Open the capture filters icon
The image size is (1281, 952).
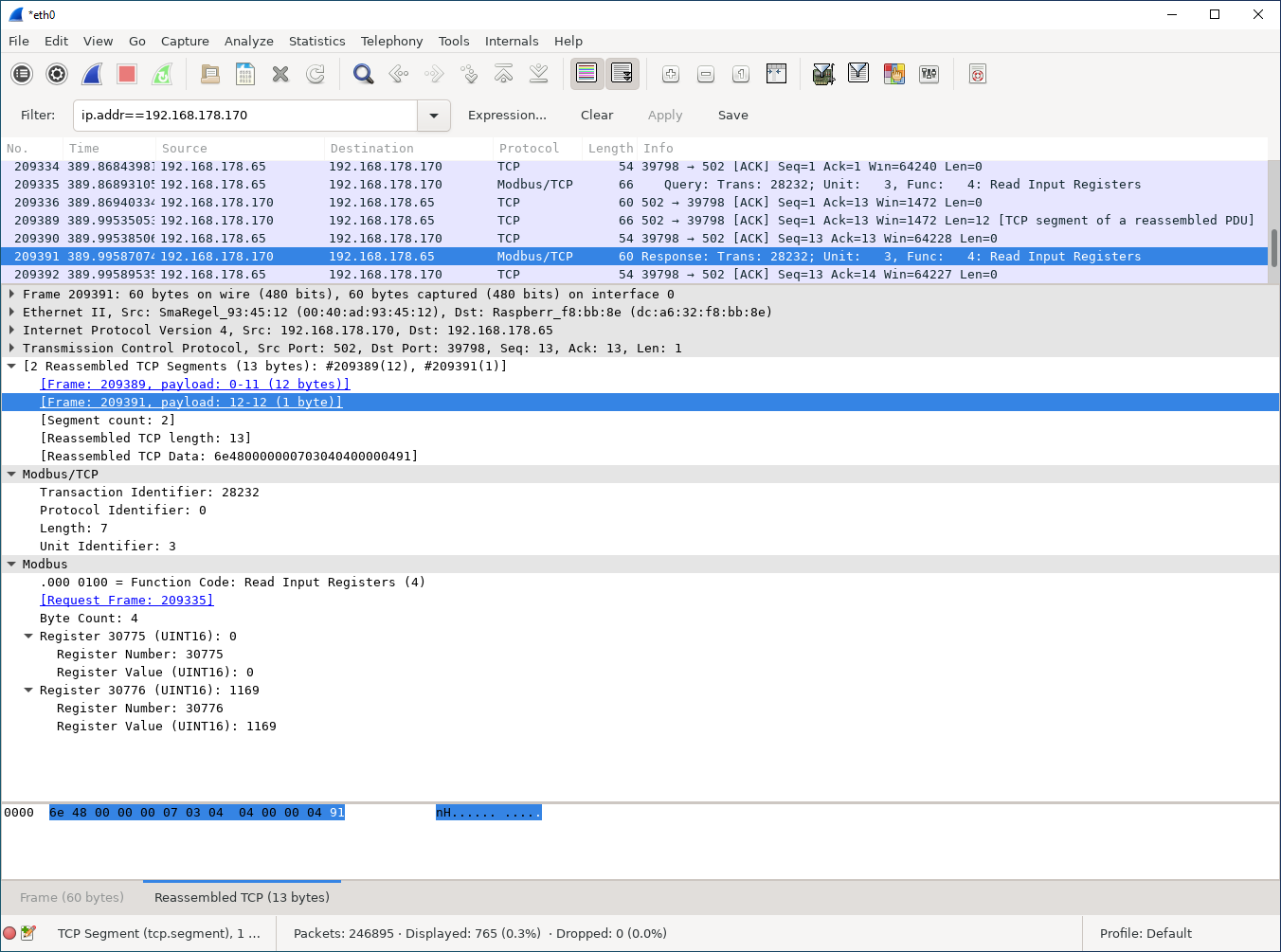823,74
